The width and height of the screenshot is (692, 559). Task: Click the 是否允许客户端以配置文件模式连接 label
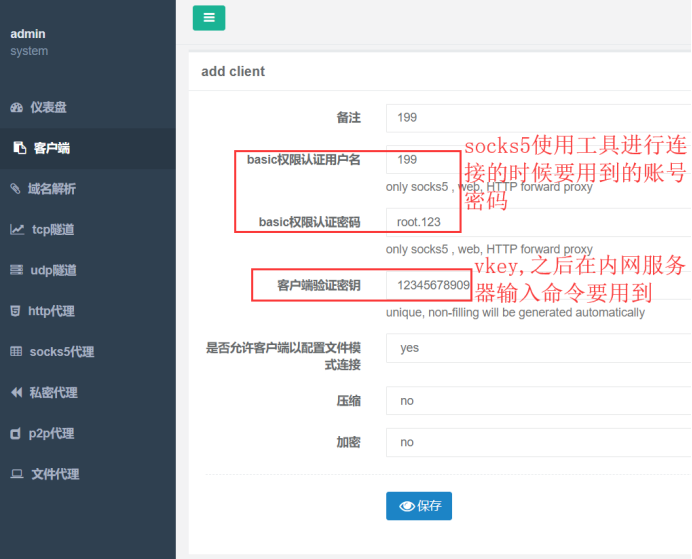click(283, 356)
